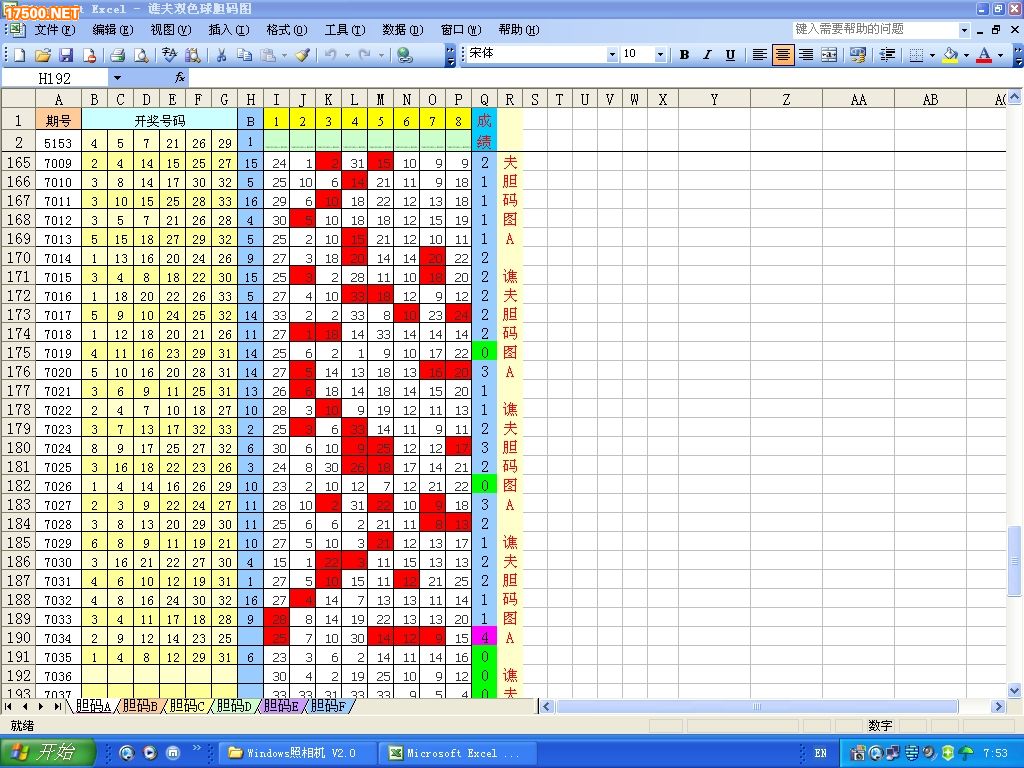The height and width of the screenshot is (768, 1024).
Task: Open the 数据 menu
Action: pyautogui.click(x=402, y=30)
